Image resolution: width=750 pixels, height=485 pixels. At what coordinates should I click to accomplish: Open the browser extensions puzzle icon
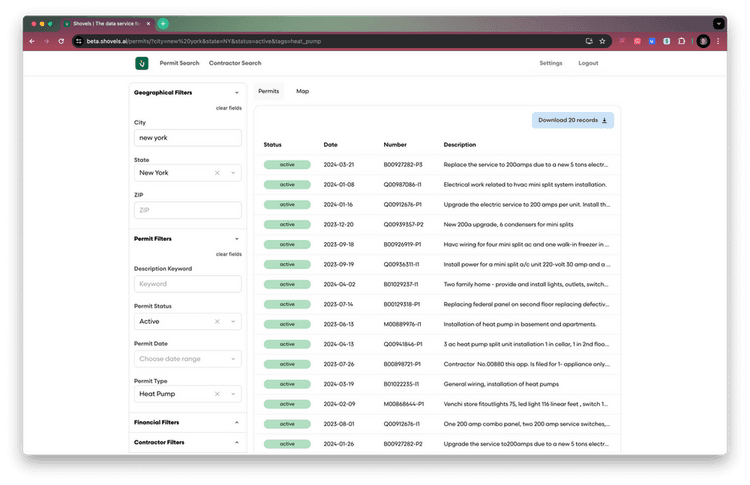[682, 41]
